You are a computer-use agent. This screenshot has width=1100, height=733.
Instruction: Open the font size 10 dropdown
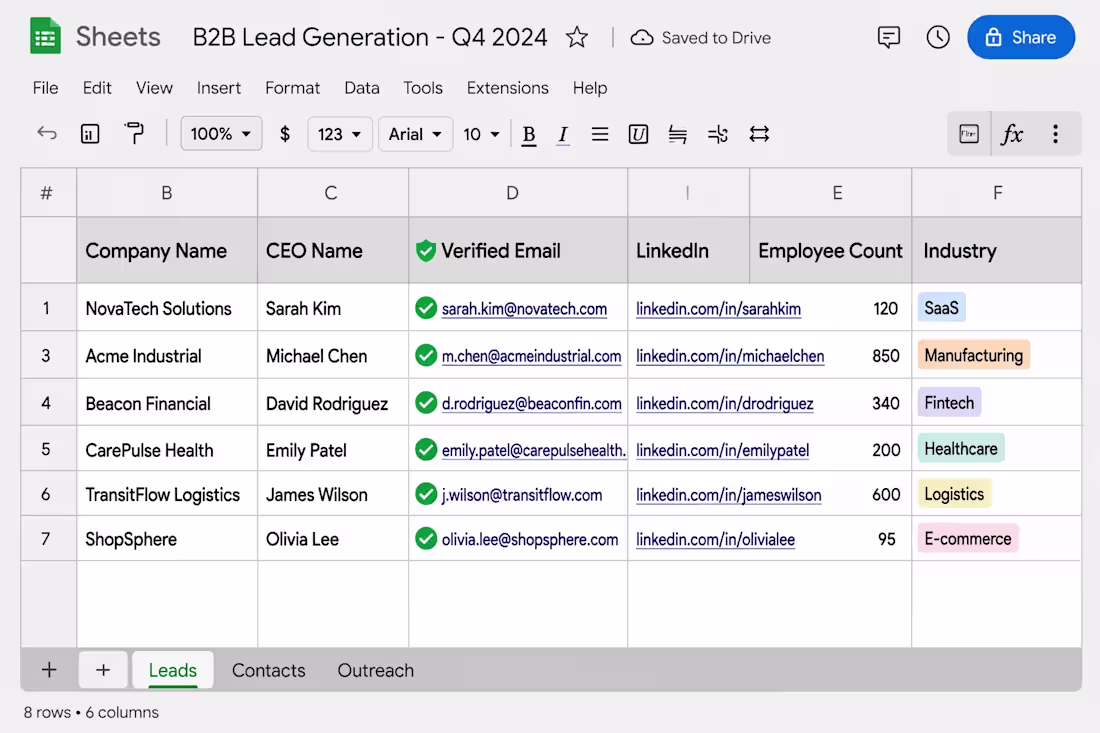coord(481,133)
